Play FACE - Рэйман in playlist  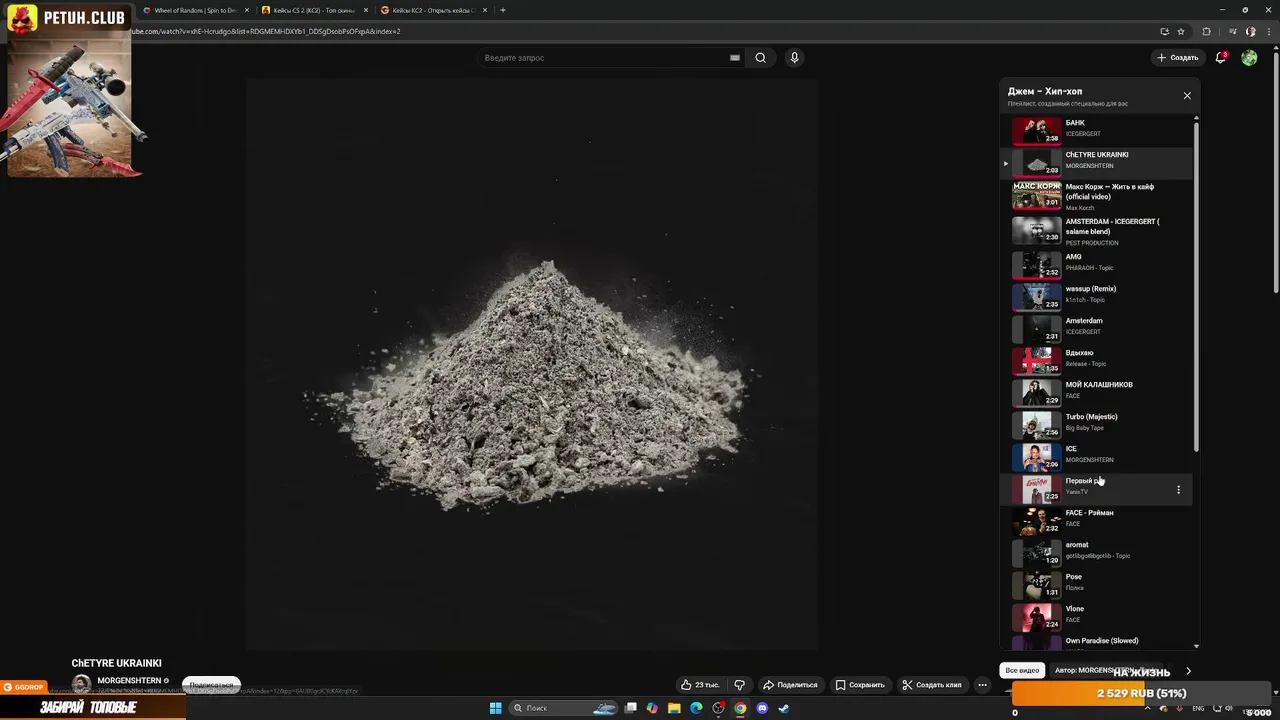1097,521
